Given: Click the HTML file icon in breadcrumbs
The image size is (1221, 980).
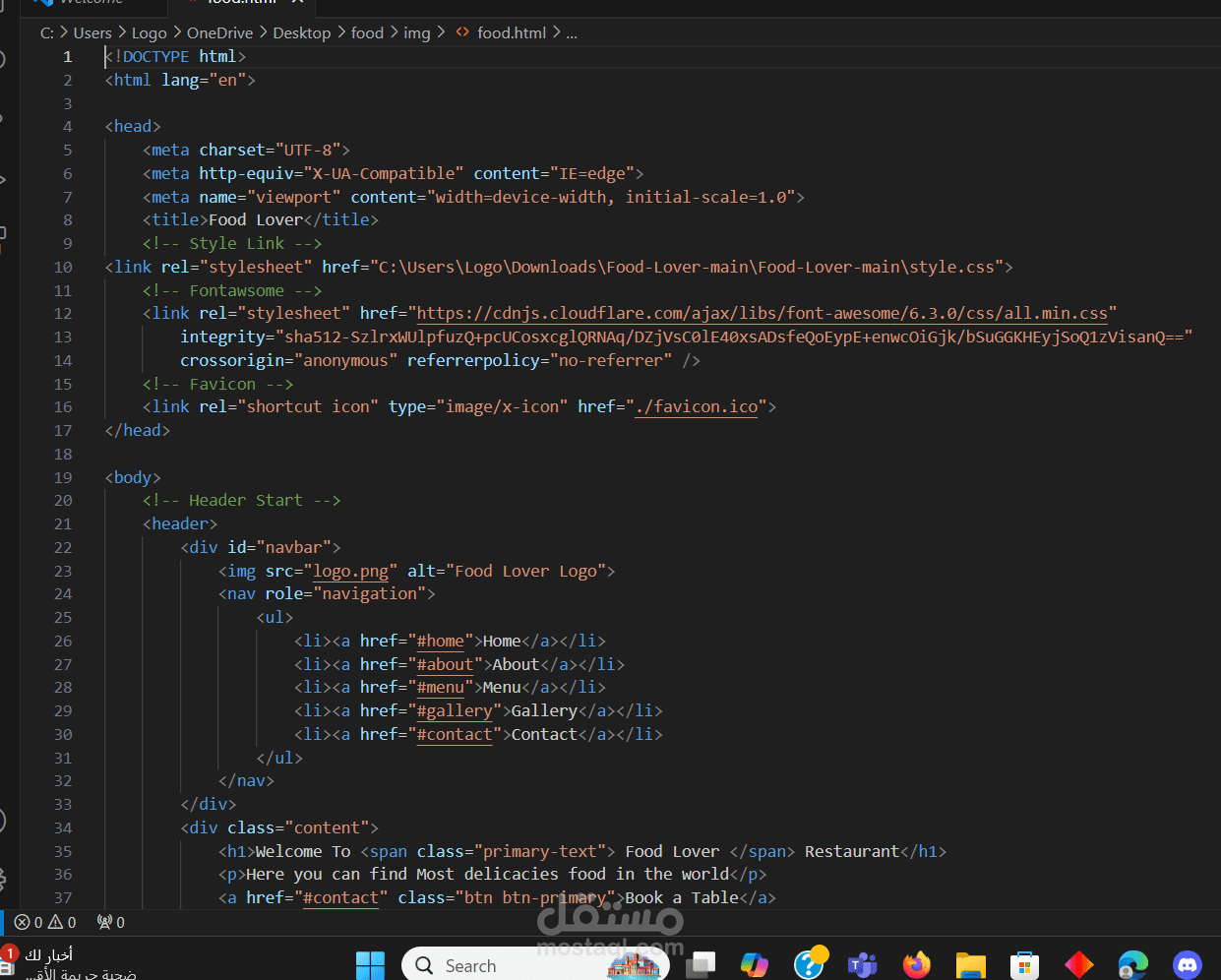Looking at the screenshot, I should coord(462,32).
